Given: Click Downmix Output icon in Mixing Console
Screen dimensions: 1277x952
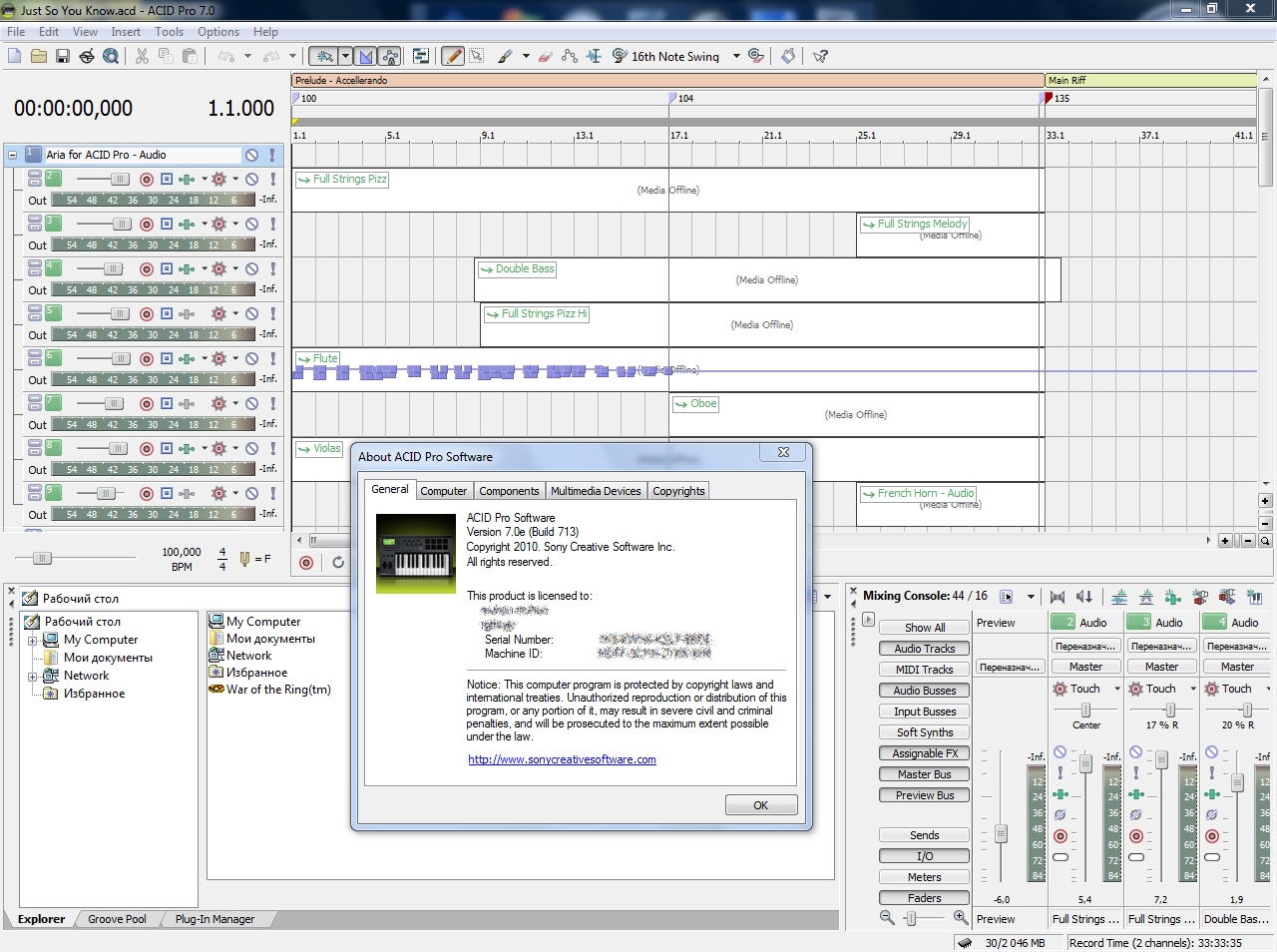Looking at the screenshot, I should click(1058, 597).
